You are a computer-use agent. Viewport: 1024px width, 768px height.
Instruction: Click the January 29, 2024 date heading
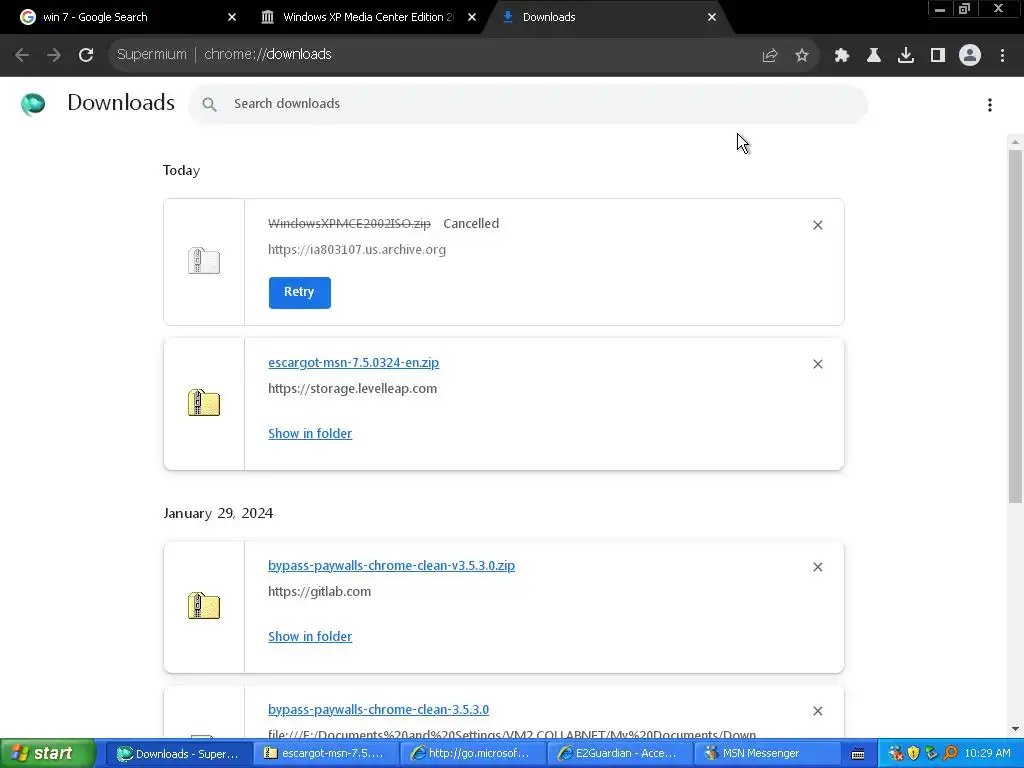pyautogui.click(x=218, y=513)
